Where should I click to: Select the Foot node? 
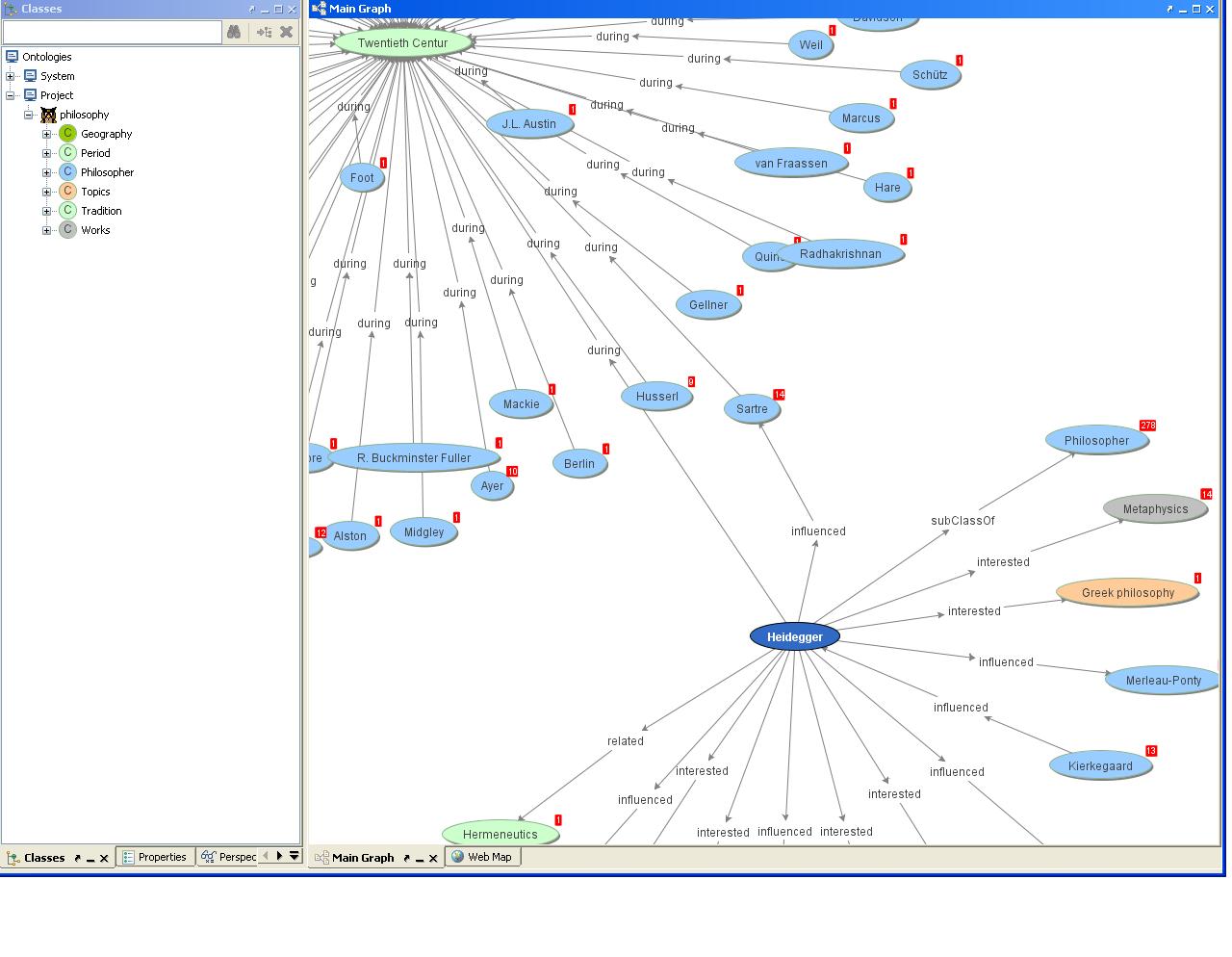362,177
